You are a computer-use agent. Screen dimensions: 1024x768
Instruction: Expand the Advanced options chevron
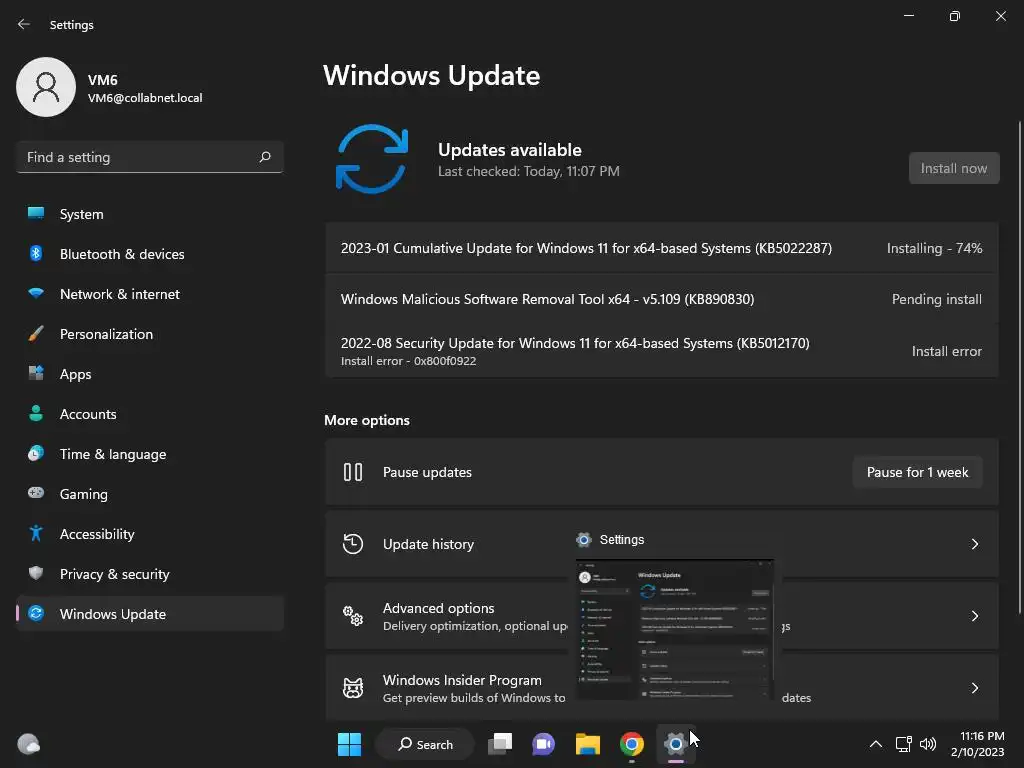(x=974, y=616)
